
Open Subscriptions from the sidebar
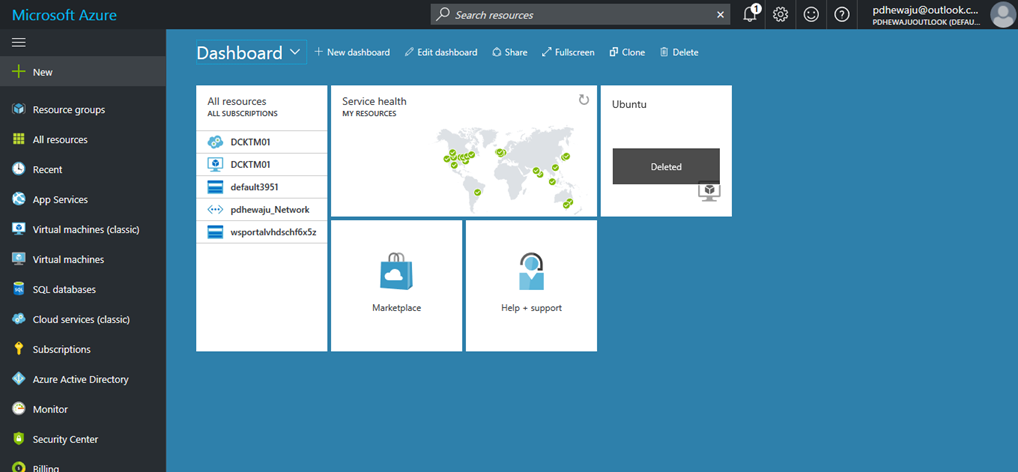pos(83,349)
